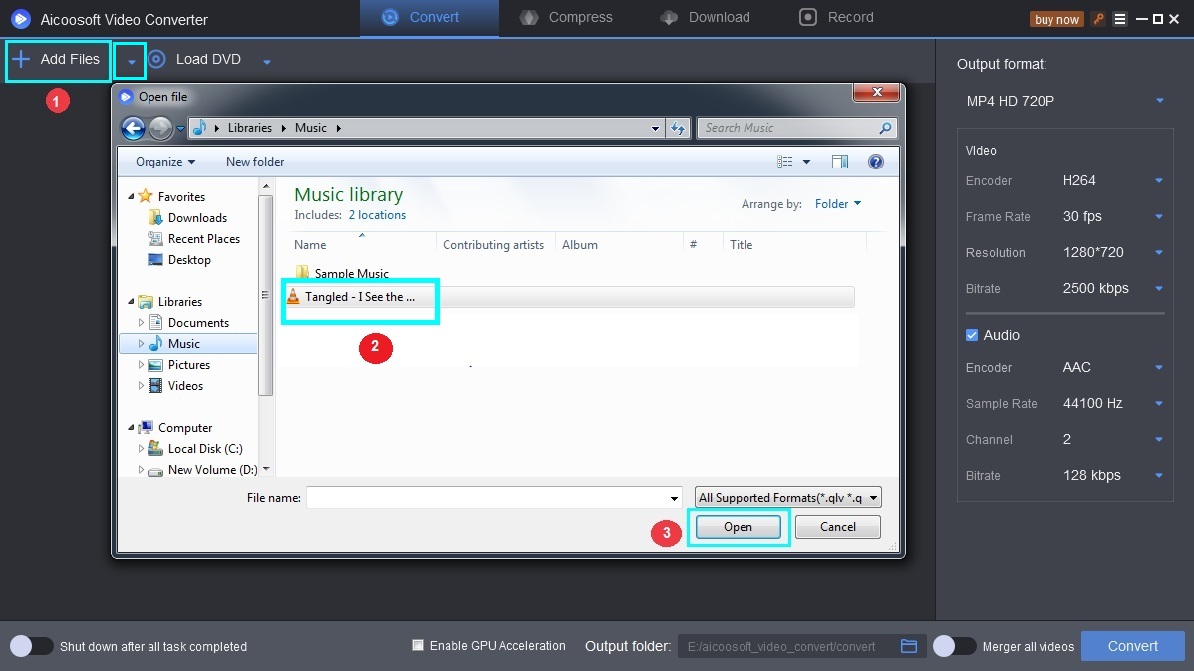1194x671 pixels.
Task: Toggle Shut down after all task completed
Action: tap(31, 646)
